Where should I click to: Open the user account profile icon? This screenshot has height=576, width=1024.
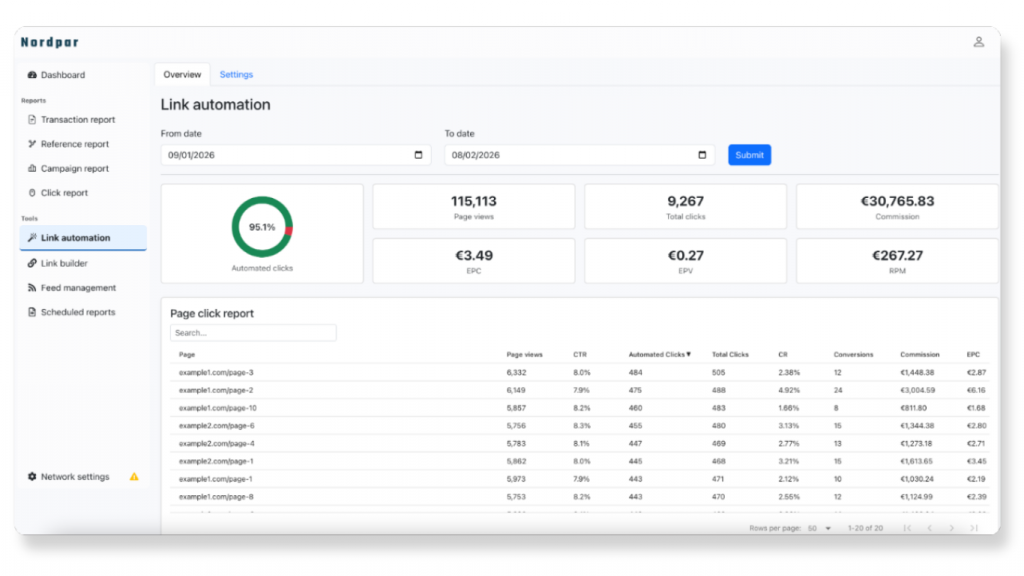pos(978,42)
